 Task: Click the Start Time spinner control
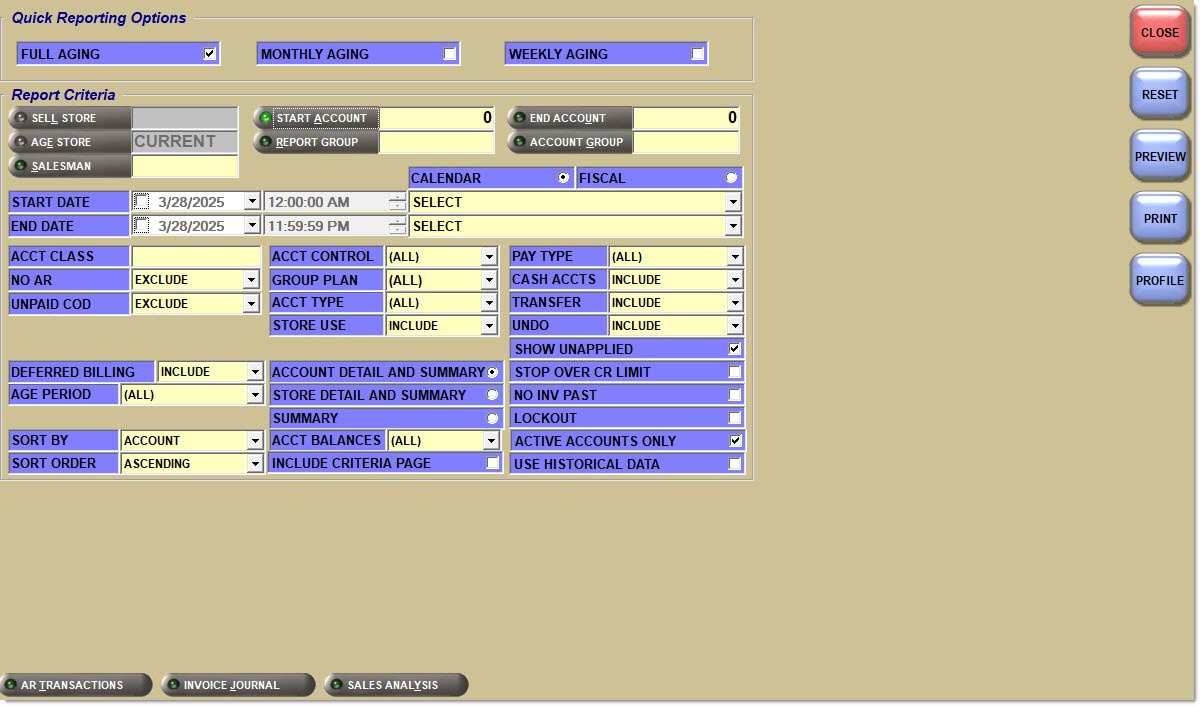pyautogui.click(x=397, y=202)
